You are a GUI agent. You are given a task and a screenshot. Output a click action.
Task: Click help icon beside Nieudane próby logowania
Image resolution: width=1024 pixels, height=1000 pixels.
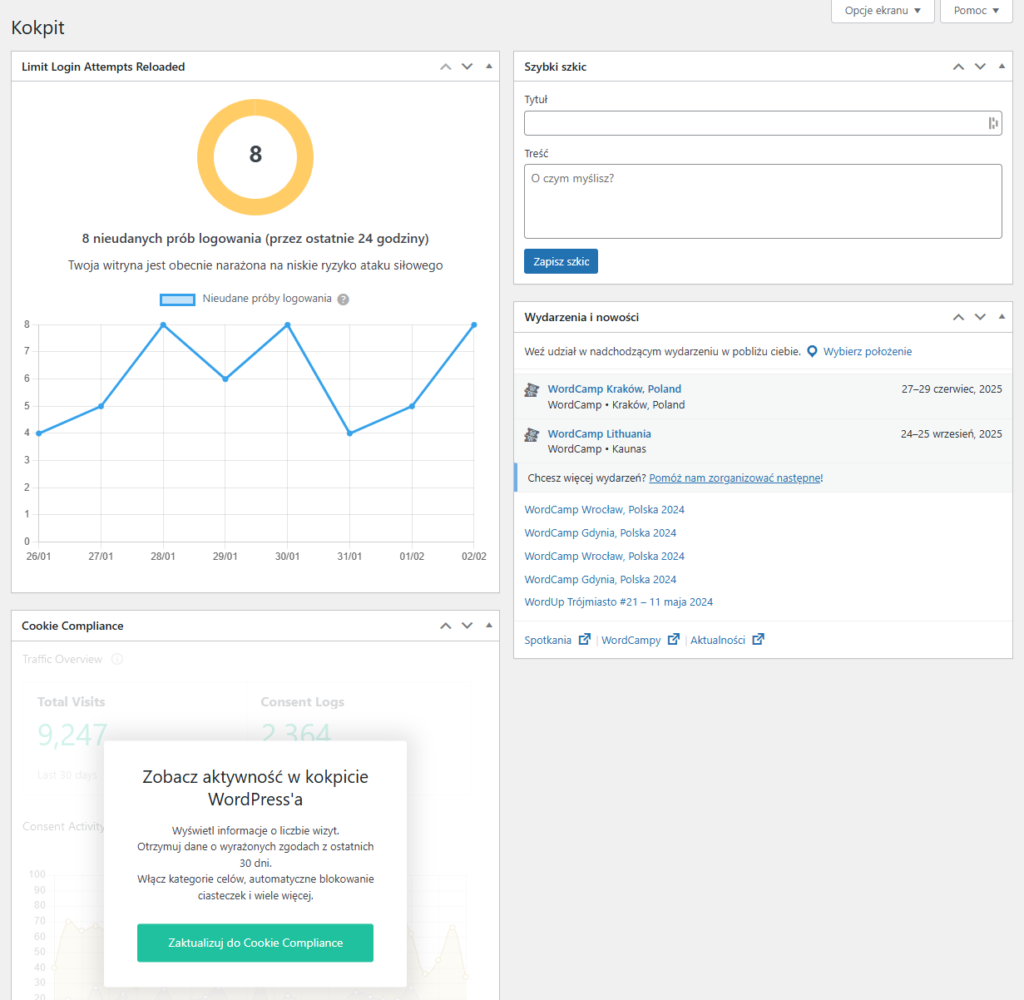pos(343,299)
